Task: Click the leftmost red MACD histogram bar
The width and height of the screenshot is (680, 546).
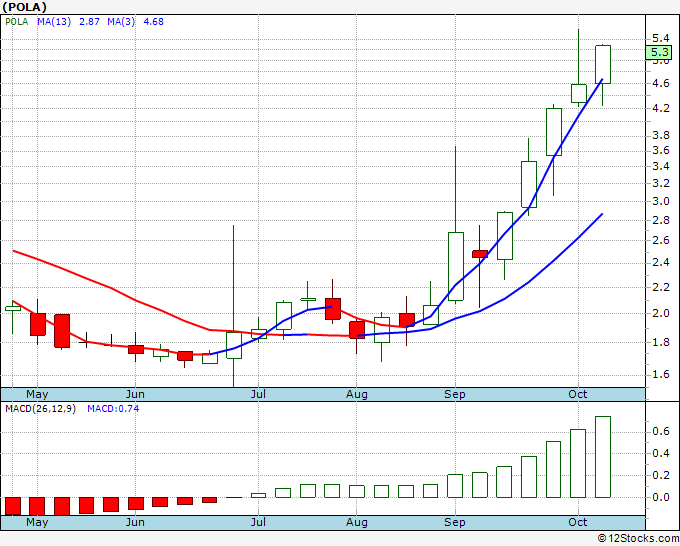Action: (x=13, y=505)
